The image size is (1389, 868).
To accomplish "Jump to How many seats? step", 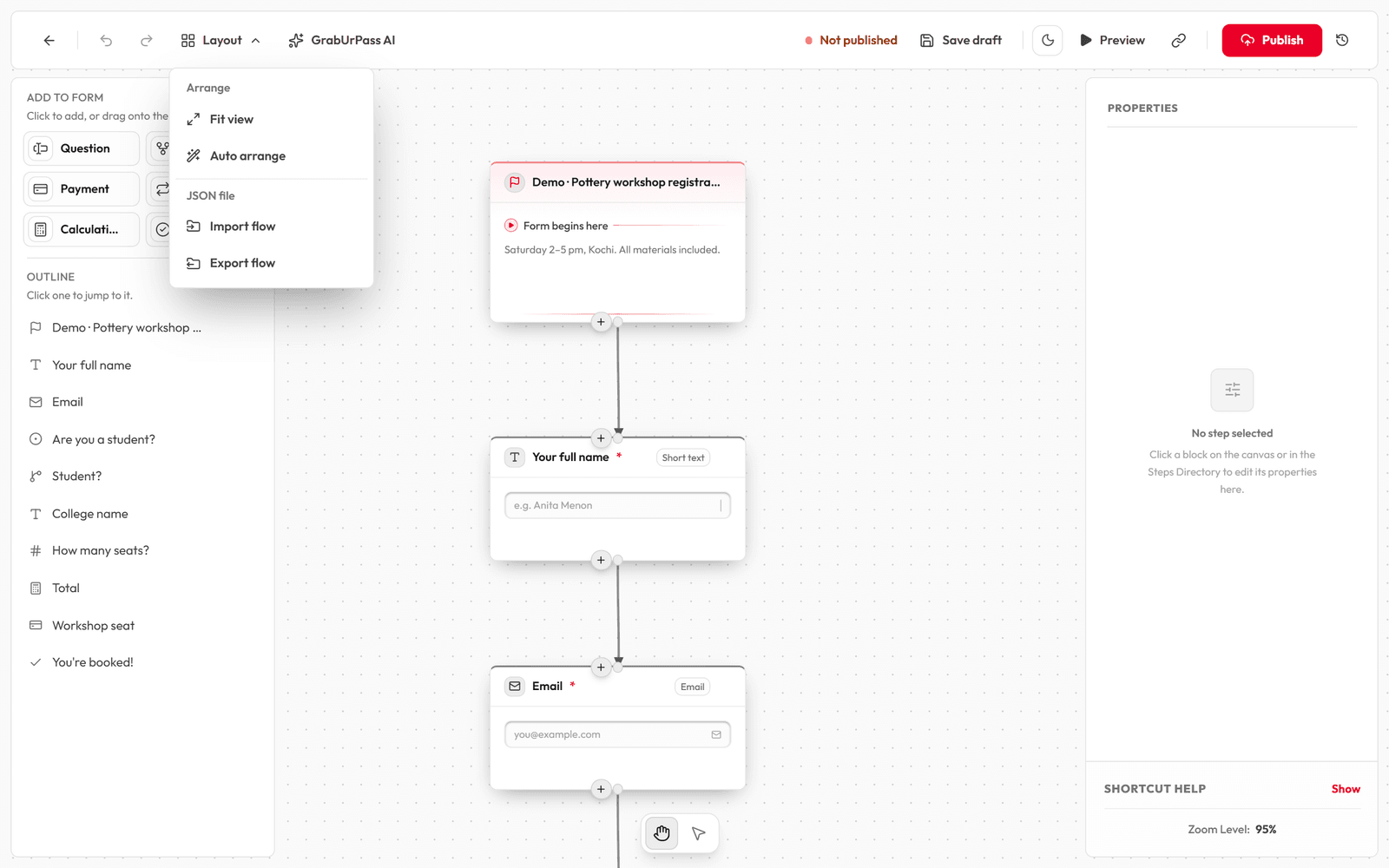I will point(142,550).
